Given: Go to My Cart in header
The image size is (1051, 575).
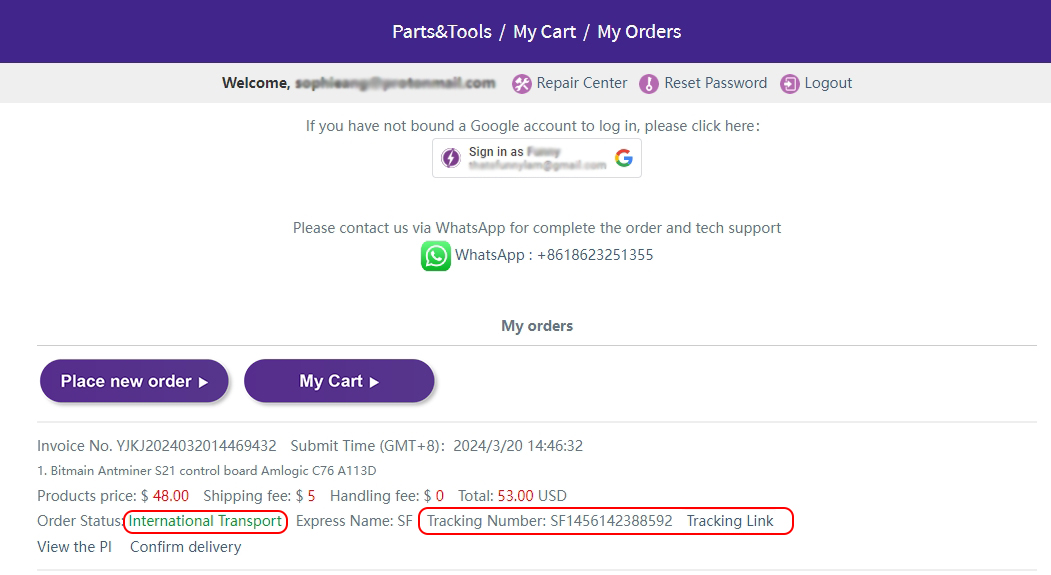Looking at the screenshot, I should (545, 32).
